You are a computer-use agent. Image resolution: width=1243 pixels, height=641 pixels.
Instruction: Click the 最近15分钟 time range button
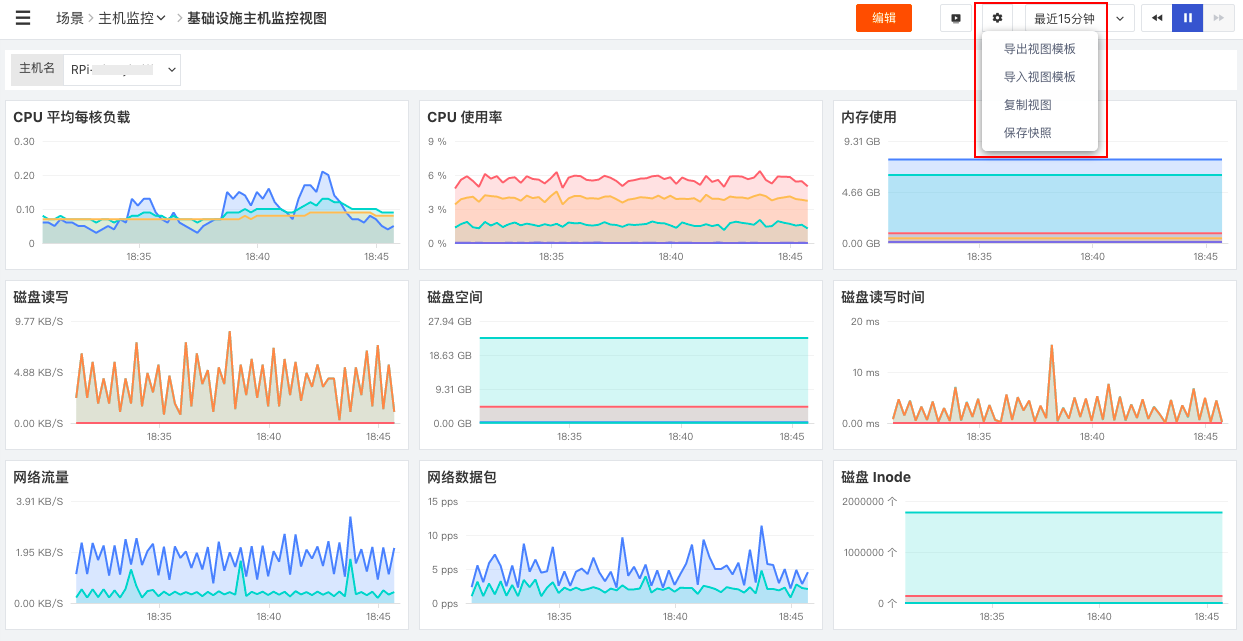click(x=1064, y=18)
